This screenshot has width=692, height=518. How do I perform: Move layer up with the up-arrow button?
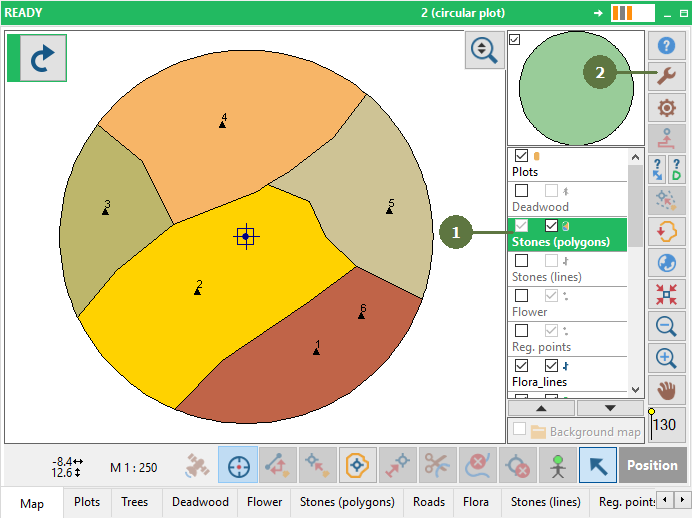541,408
